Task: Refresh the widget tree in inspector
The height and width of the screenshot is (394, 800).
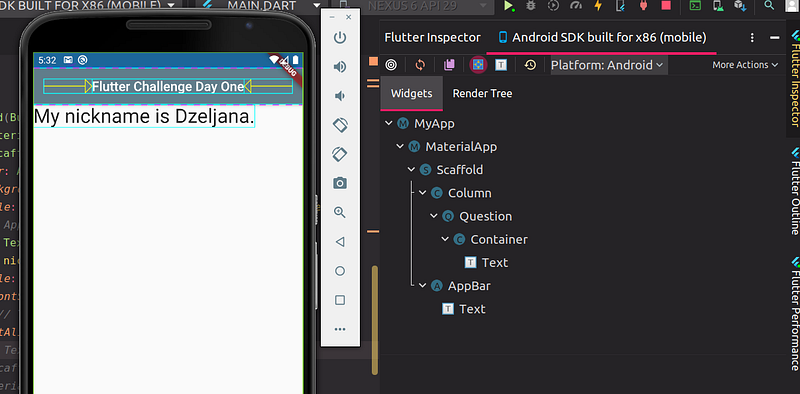Action: 420,65
